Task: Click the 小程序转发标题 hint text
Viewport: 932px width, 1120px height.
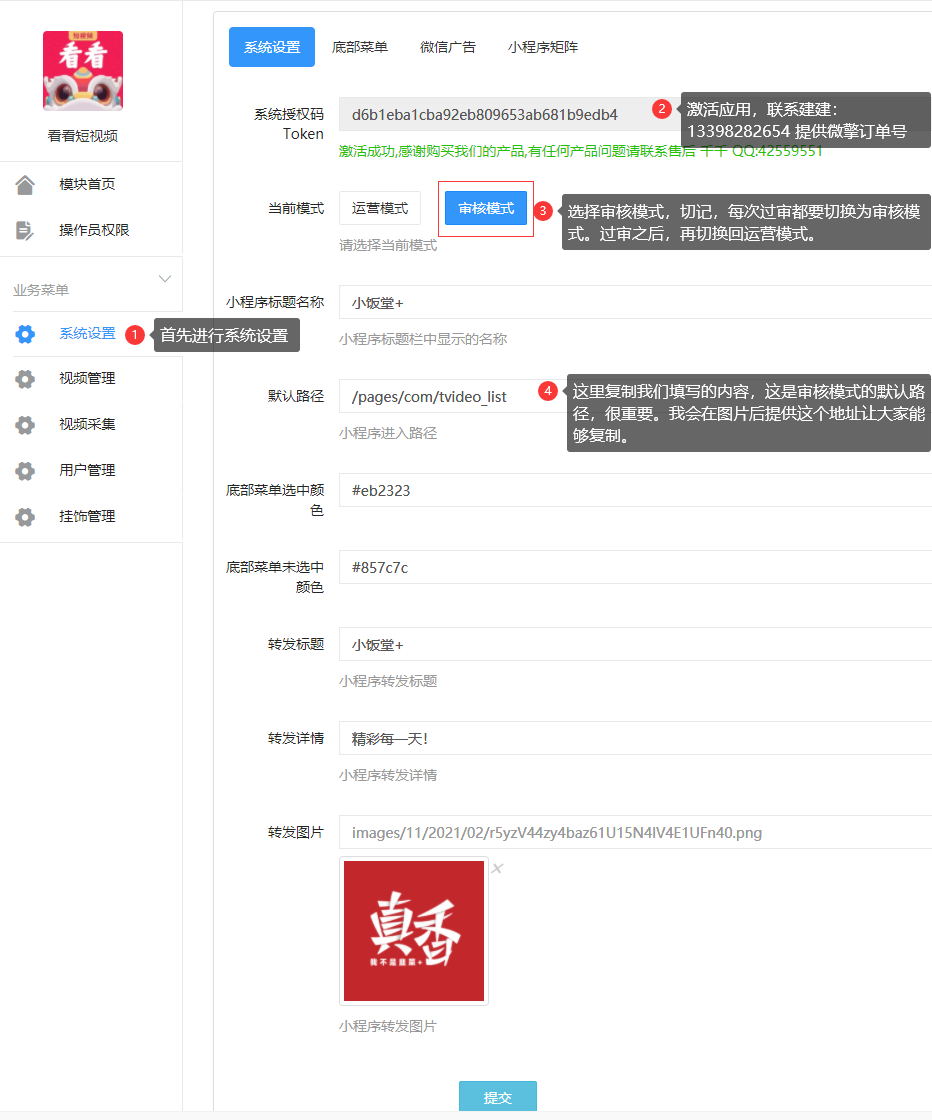Action: pyautogui.click(x=388, y=681)
